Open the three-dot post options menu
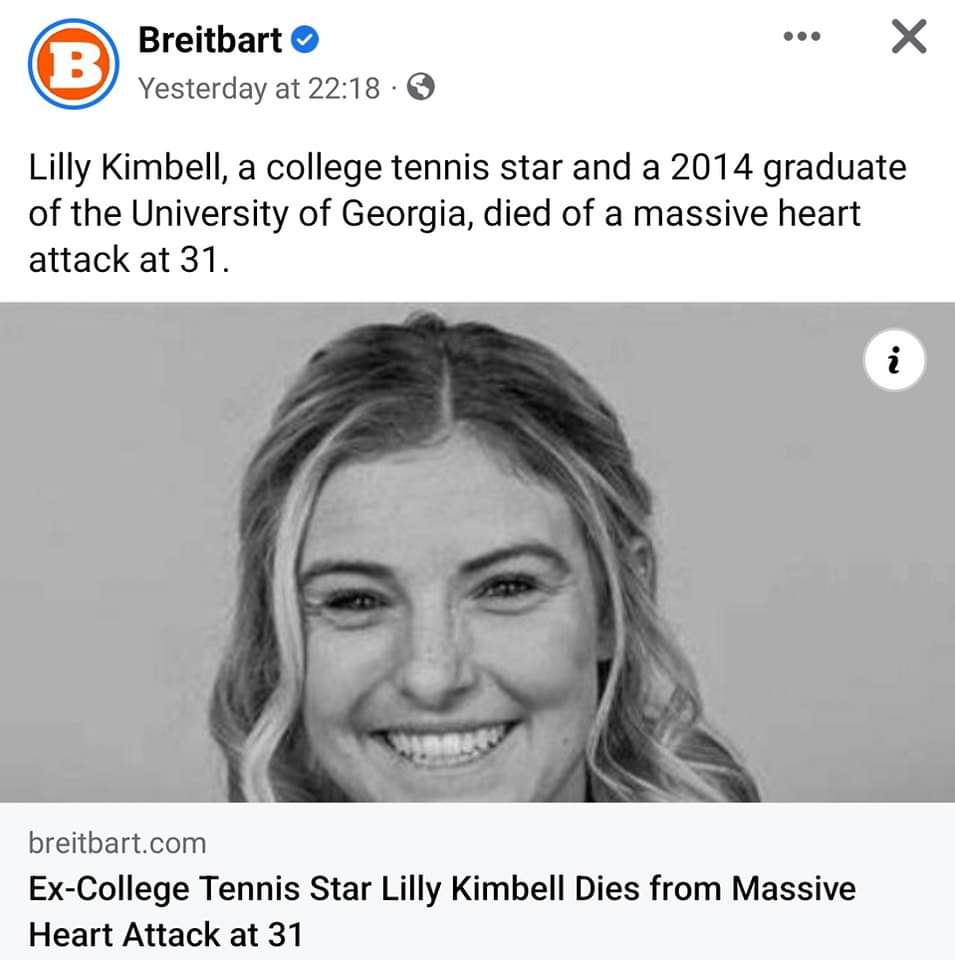The image size is (955, 960). 801,38
